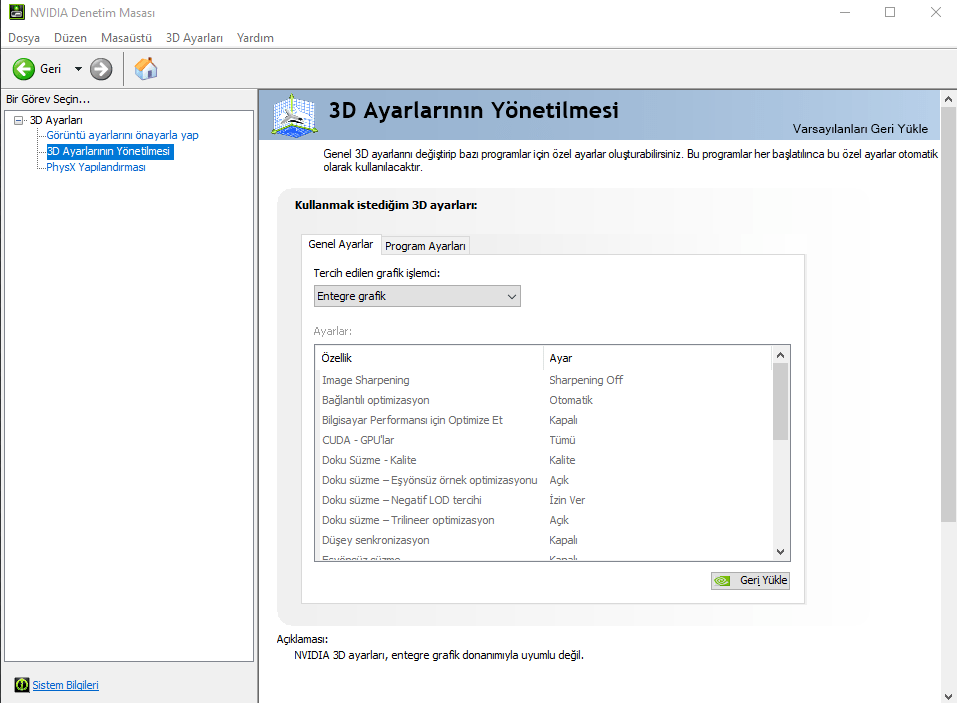Screen dimensions: 957x703
Task: Click the Özellik column header
Action: coord(429,358)
